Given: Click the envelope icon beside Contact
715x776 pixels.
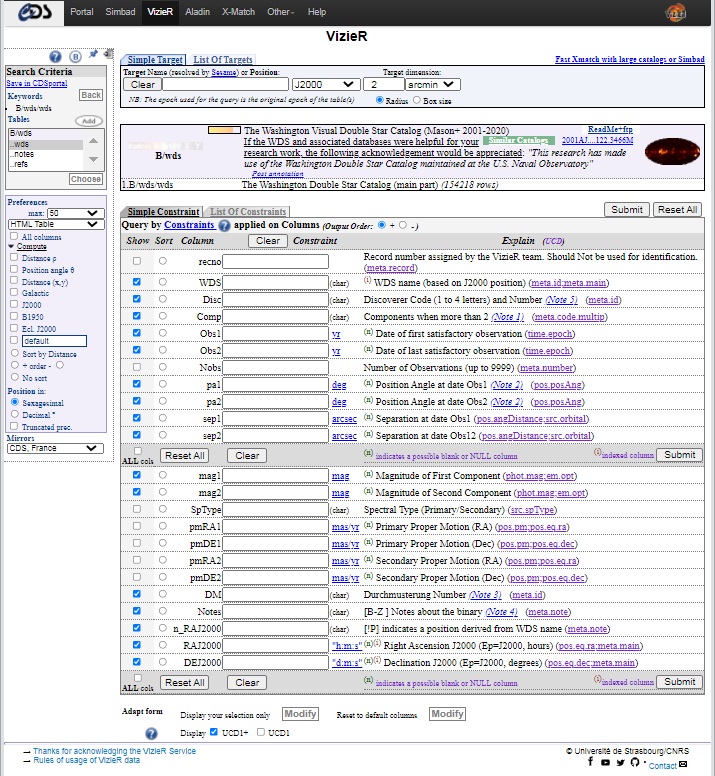Looking at the screenshot, I should tap(683, 764).
